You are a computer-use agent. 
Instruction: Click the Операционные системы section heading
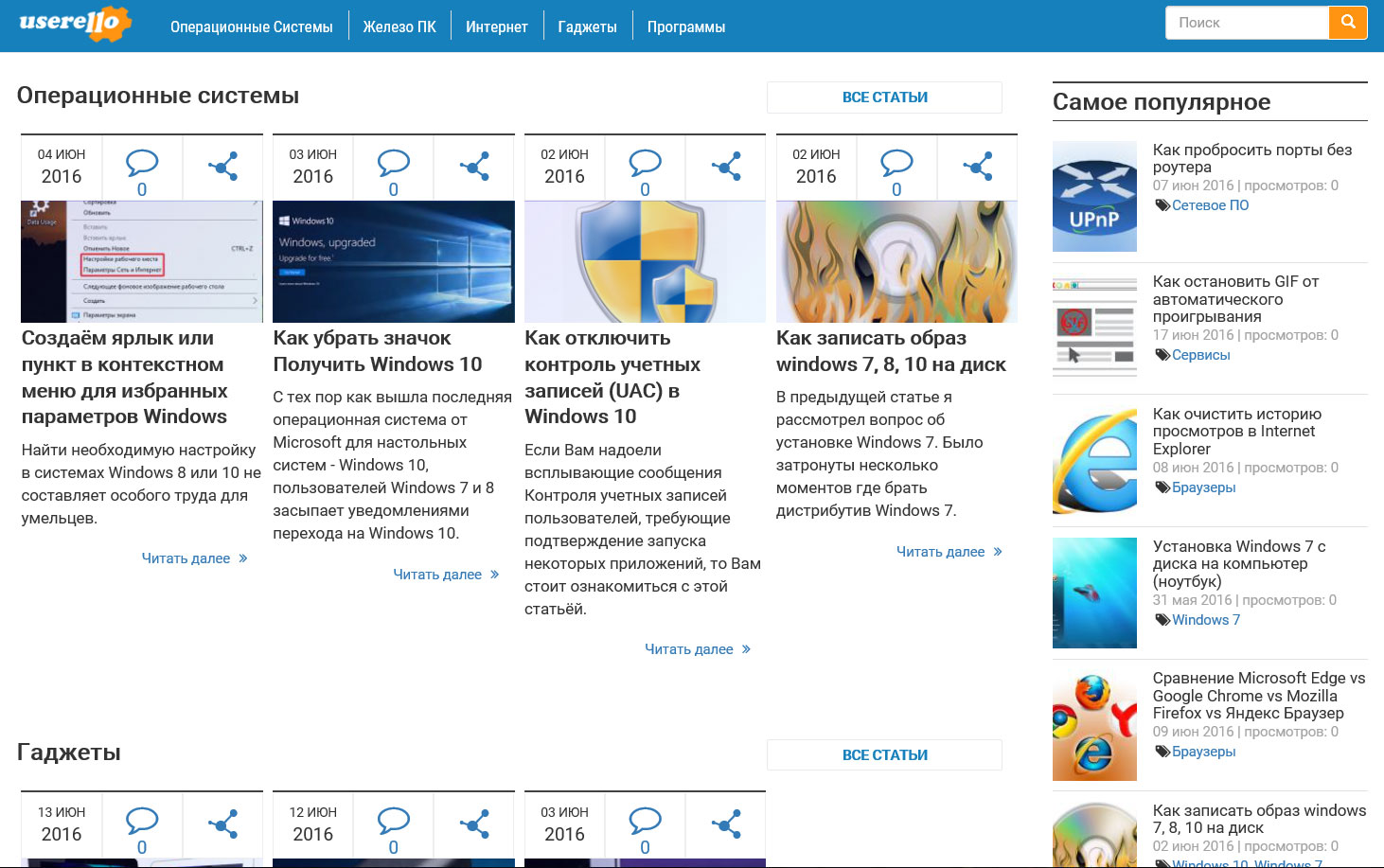coord(158,96)
